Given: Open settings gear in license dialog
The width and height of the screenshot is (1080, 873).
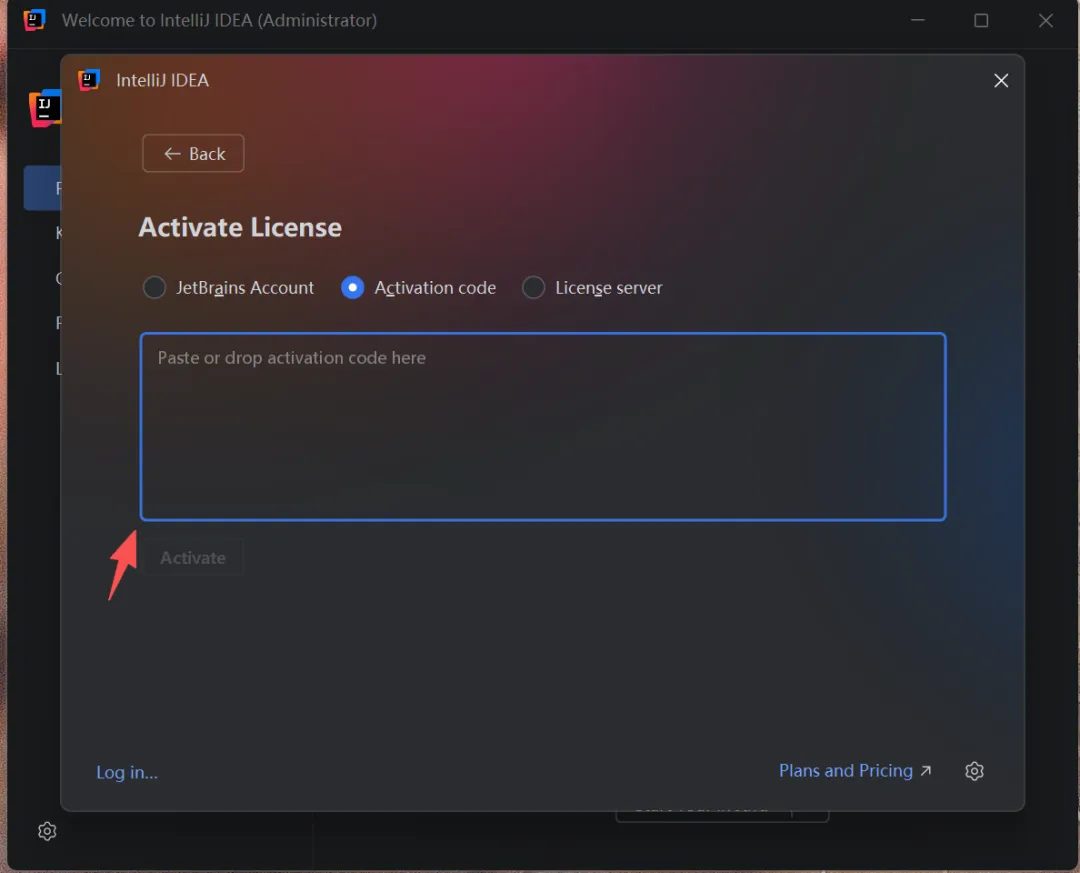Looking at the screenshot, I should click(x=974, y=771).
